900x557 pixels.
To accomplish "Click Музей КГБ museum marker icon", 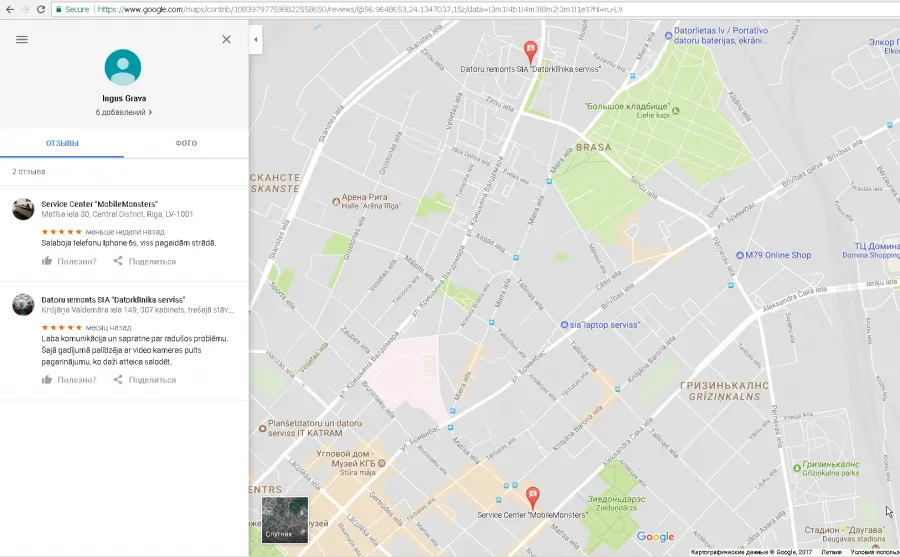I will [382, 463].
